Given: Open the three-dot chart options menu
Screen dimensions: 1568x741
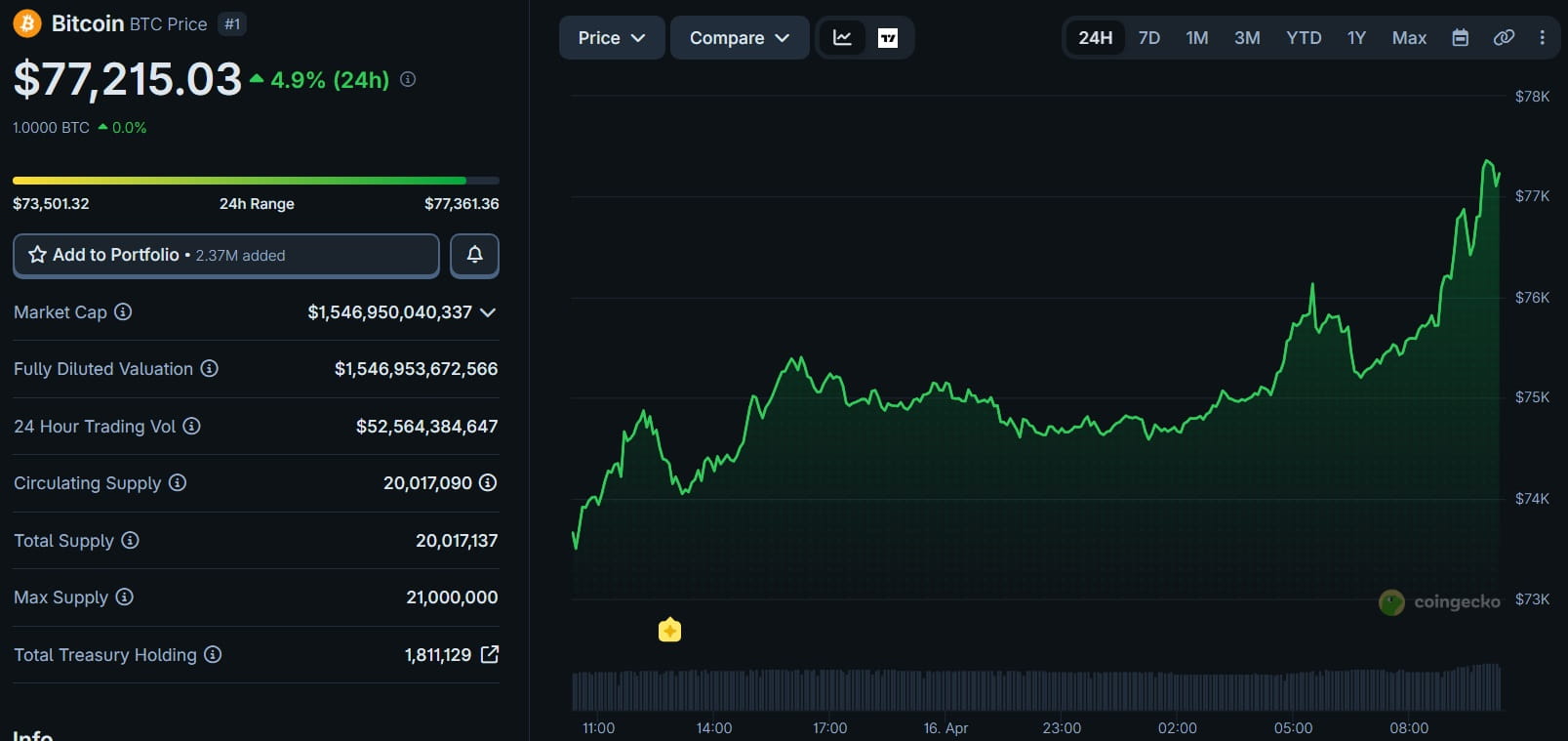Looking at the screenshot, I should pos(1542,38).
